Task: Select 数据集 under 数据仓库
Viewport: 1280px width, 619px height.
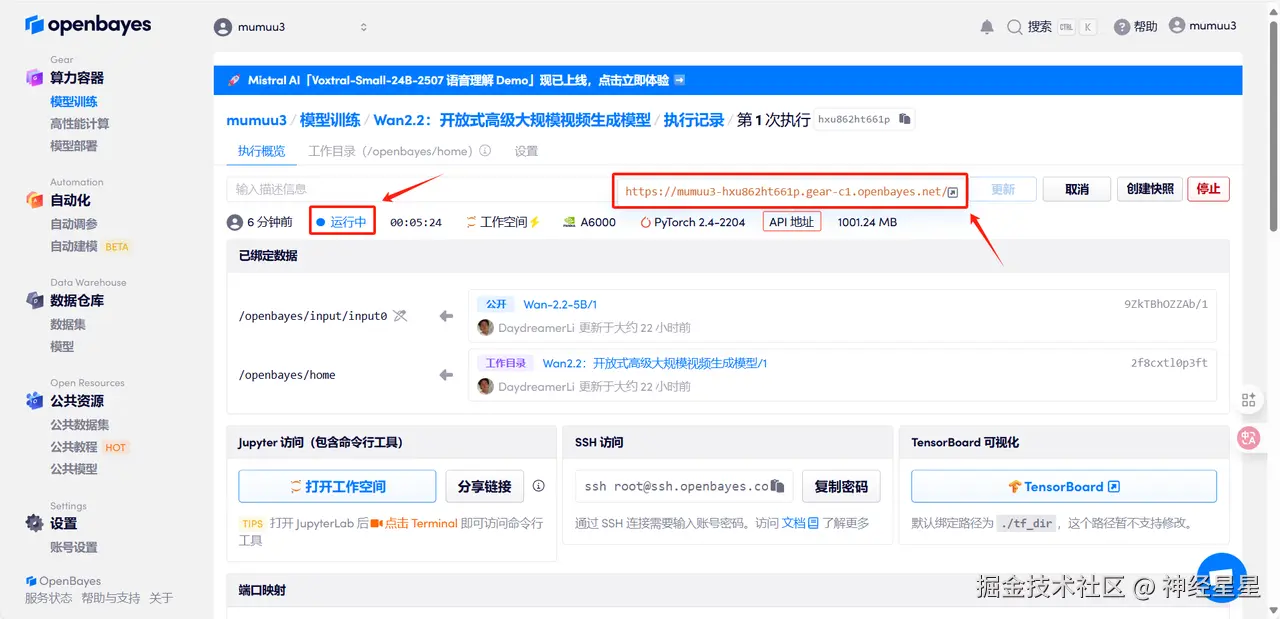Action: coord(68,324)
